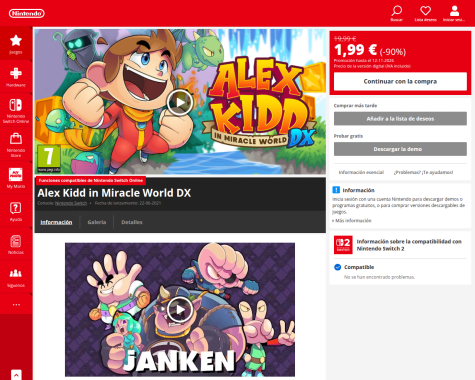This screenshot has width=475, height=380.
Task: Switch to the Detalles tab
Action: (132, 222)
